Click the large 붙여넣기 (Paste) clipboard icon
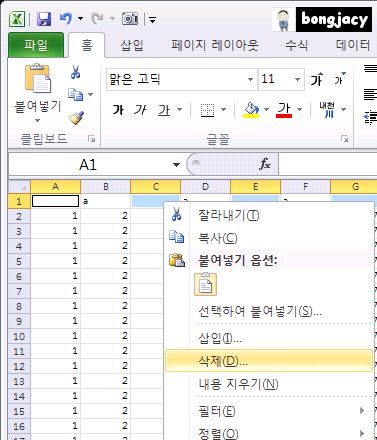 pos(38,79)
